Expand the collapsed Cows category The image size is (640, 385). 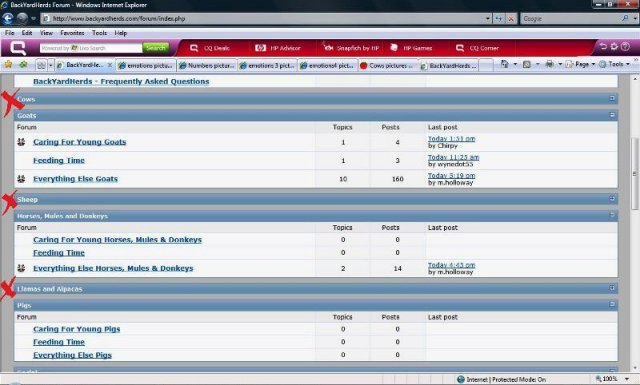612,98
